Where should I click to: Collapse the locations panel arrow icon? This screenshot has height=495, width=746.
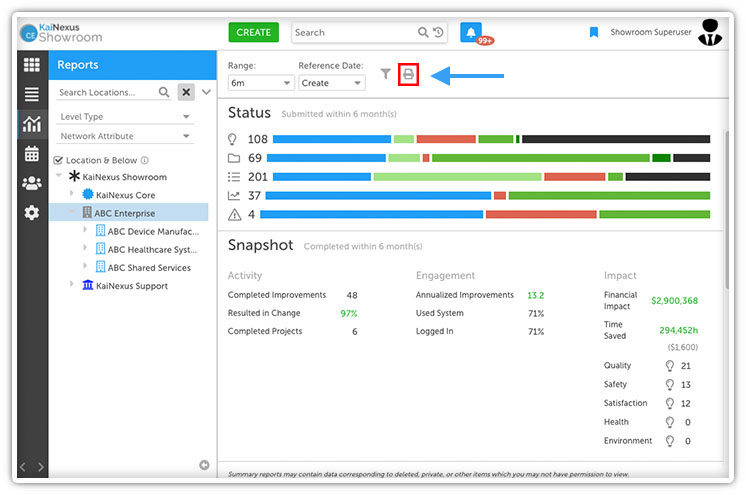204,465
